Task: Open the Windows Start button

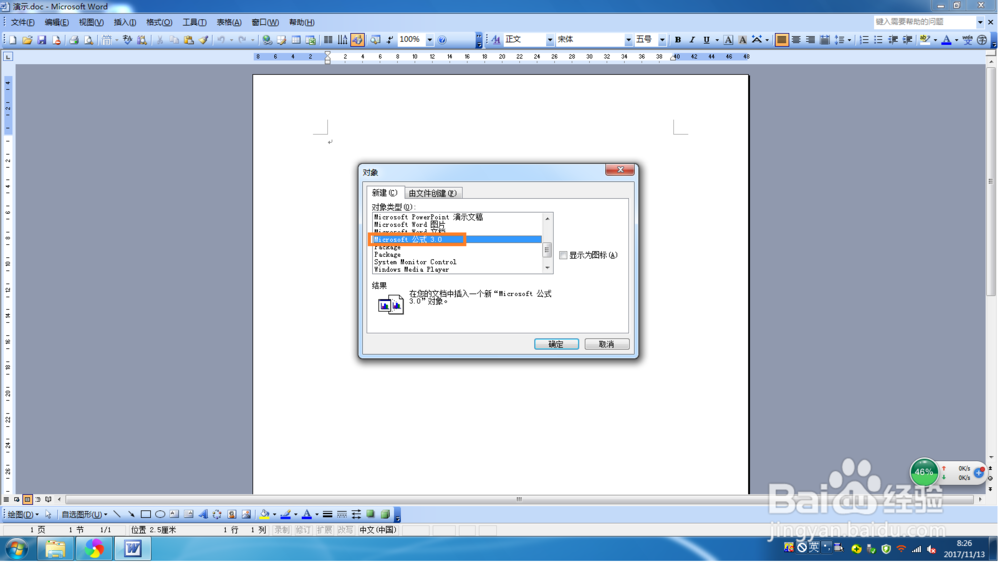Action: click(17, 549)
